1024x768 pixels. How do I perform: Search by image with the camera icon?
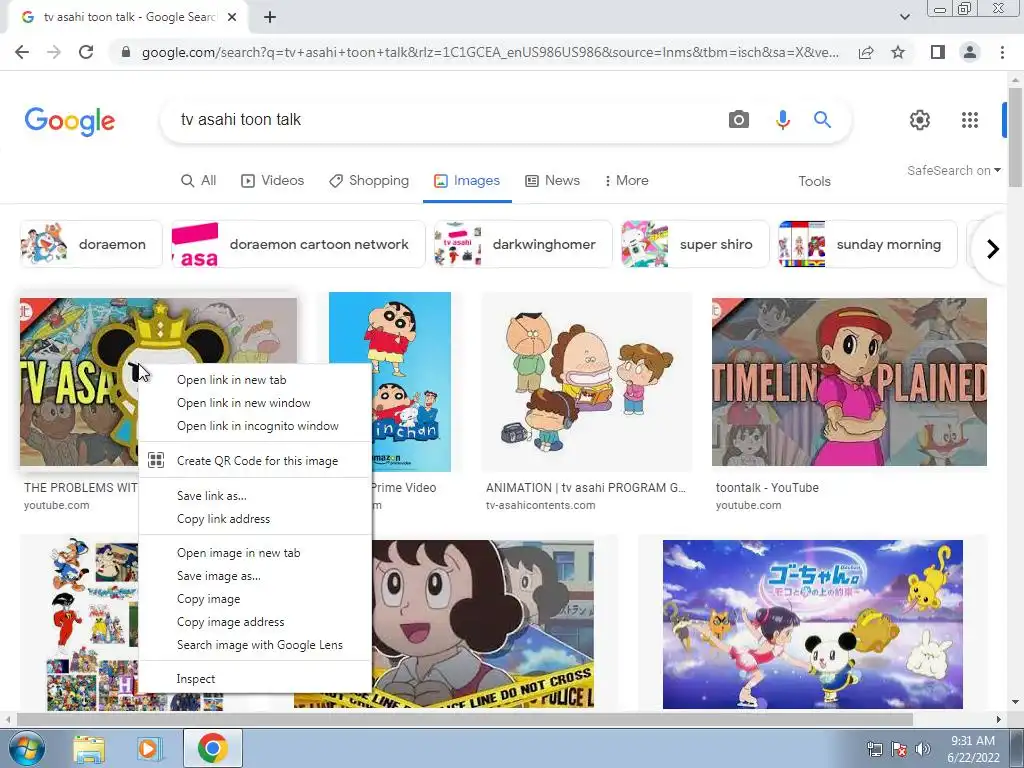tap(739, 120)
